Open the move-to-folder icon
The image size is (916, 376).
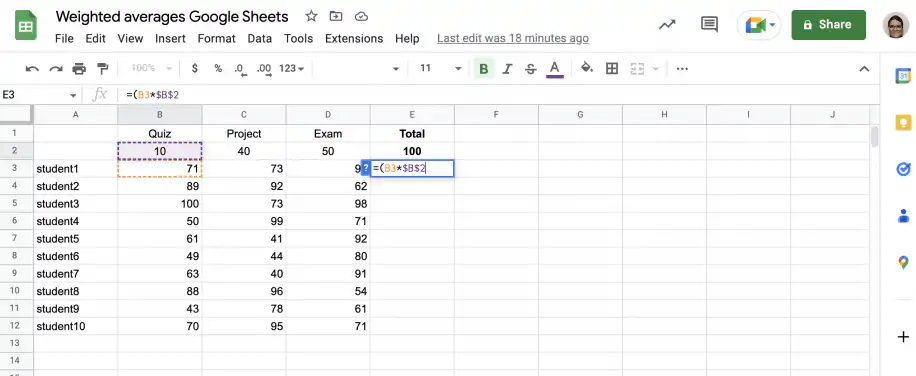(336, 16)
